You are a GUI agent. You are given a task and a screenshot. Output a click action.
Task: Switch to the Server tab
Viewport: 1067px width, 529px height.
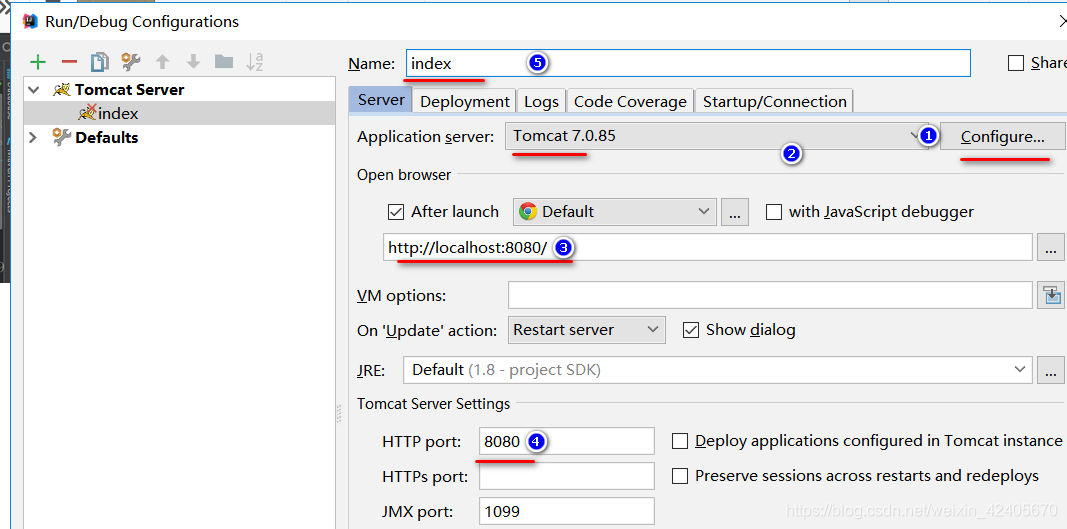click(x=381, y=101)
